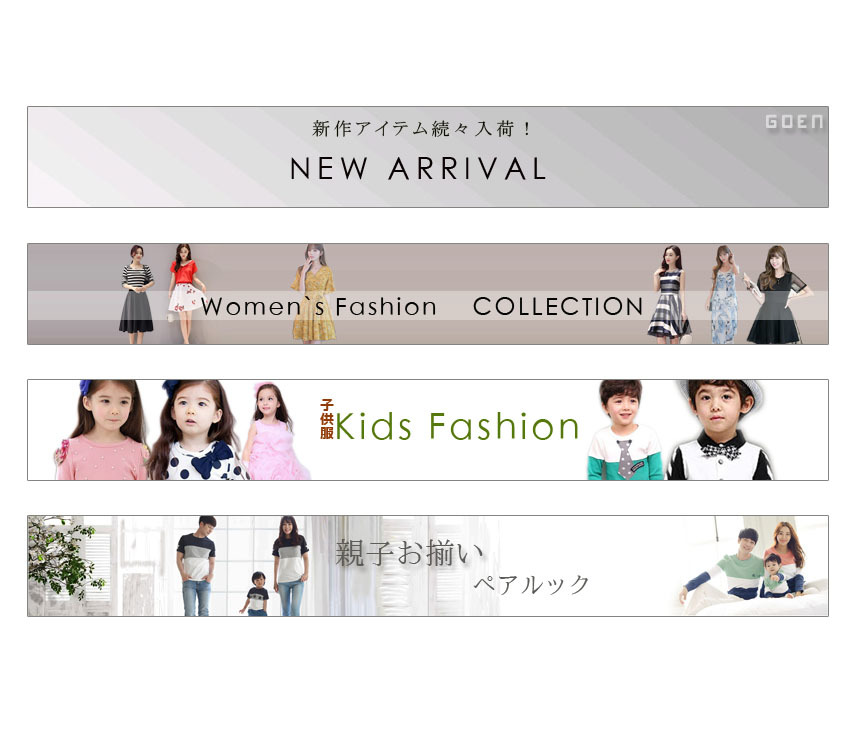Click the navy striped dress model
This screenshot has width=850, height=734.
[670, 295]
